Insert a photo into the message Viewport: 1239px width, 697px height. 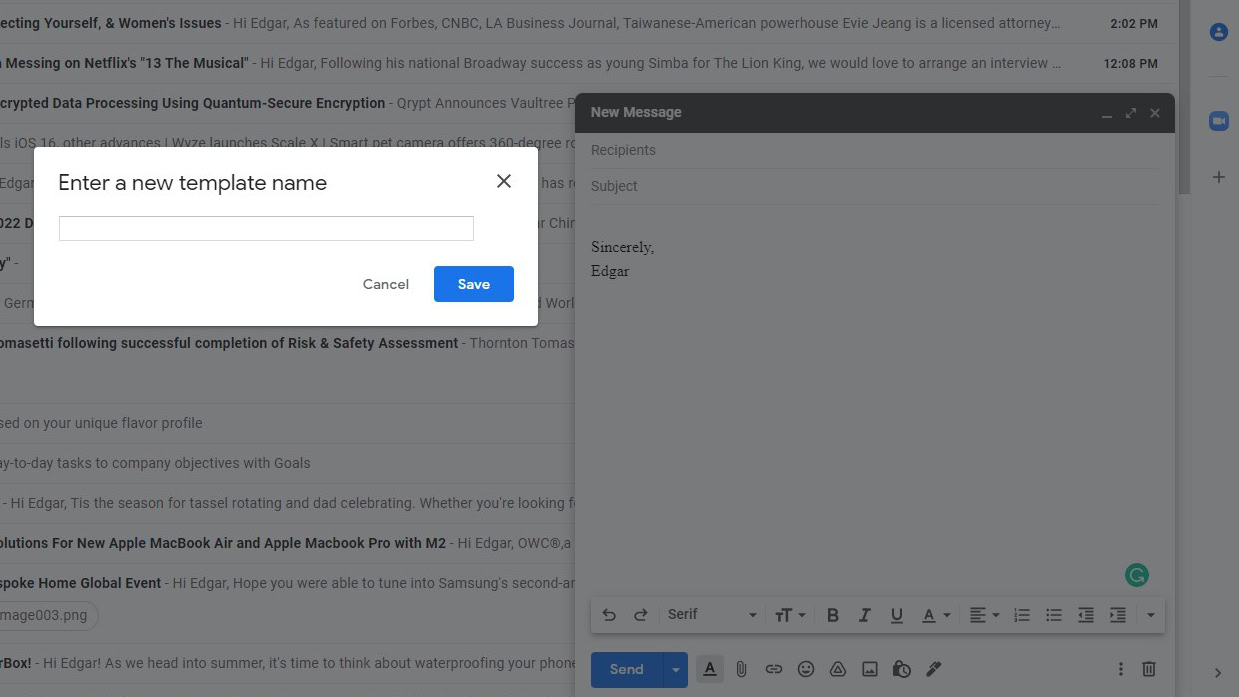click(869, 669)
